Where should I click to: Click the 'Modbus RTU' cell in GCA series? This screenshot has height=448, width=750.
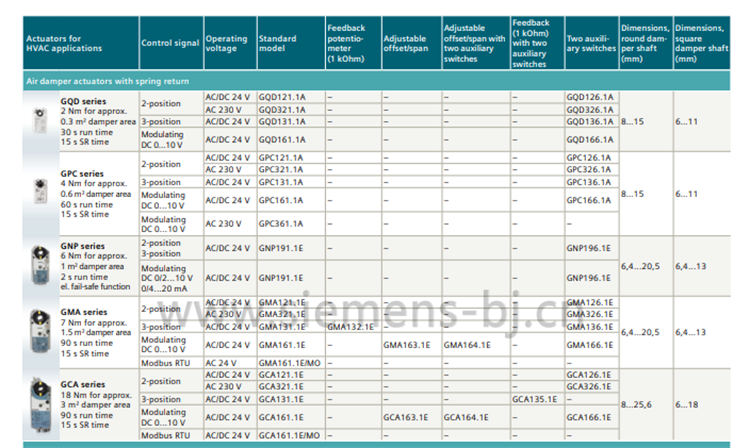(x=165, y=436)
